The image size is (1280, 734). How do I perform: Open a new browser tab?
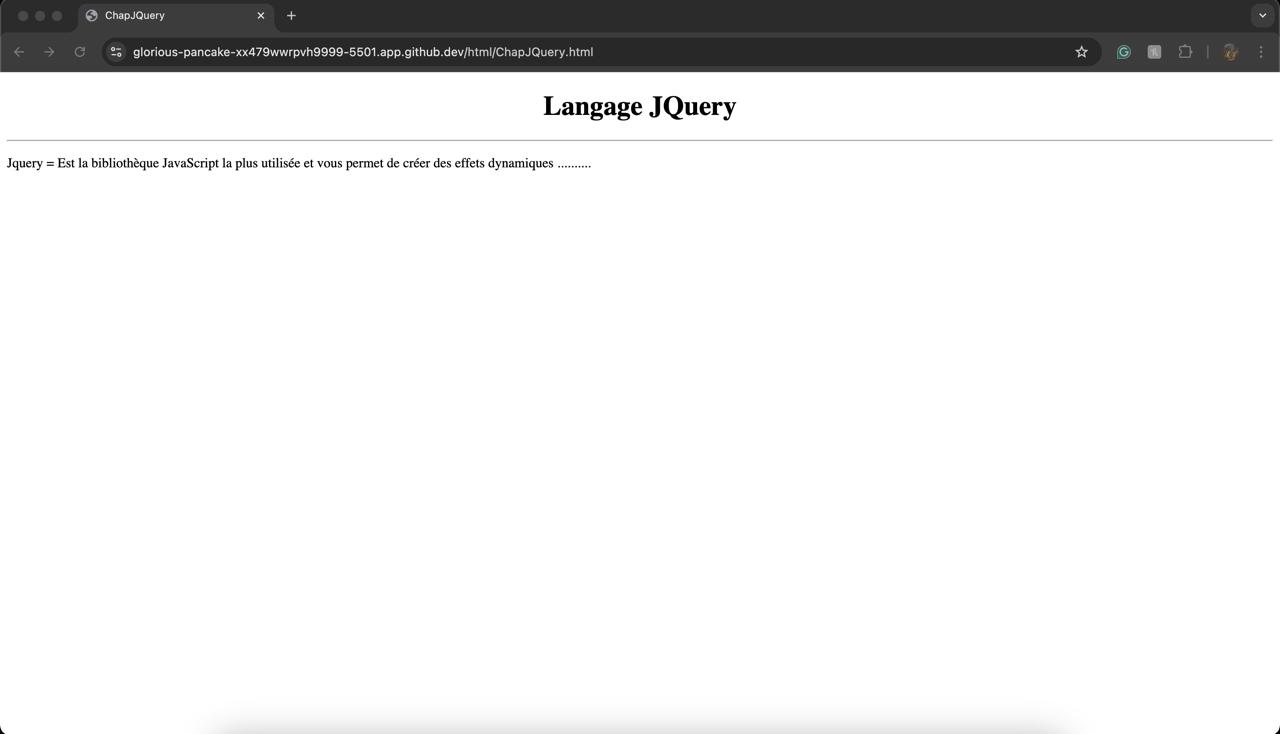coord(291,15)
